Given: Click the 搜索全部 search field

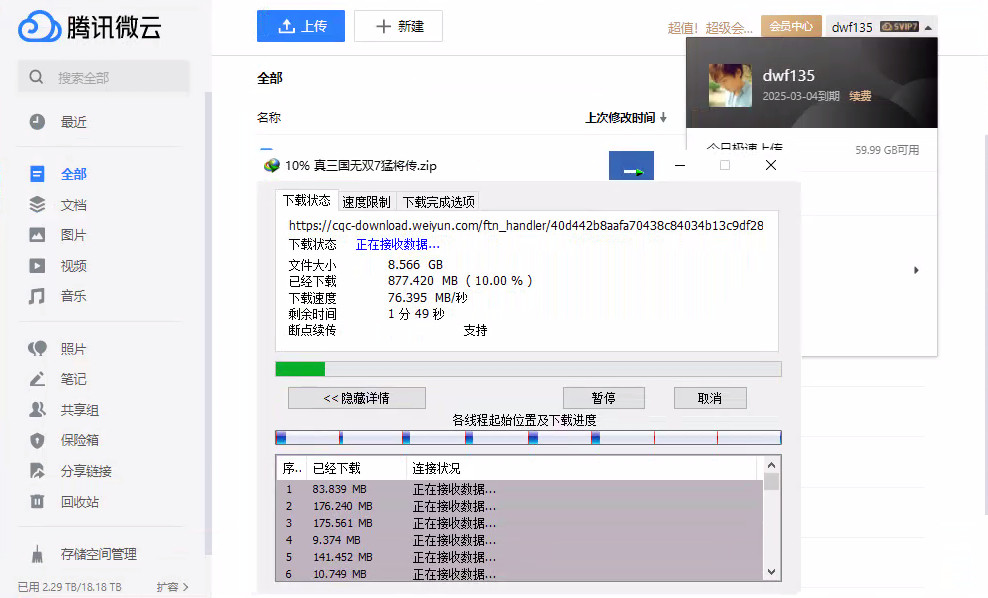Looking at the screenshot, I should click(103, 76).
